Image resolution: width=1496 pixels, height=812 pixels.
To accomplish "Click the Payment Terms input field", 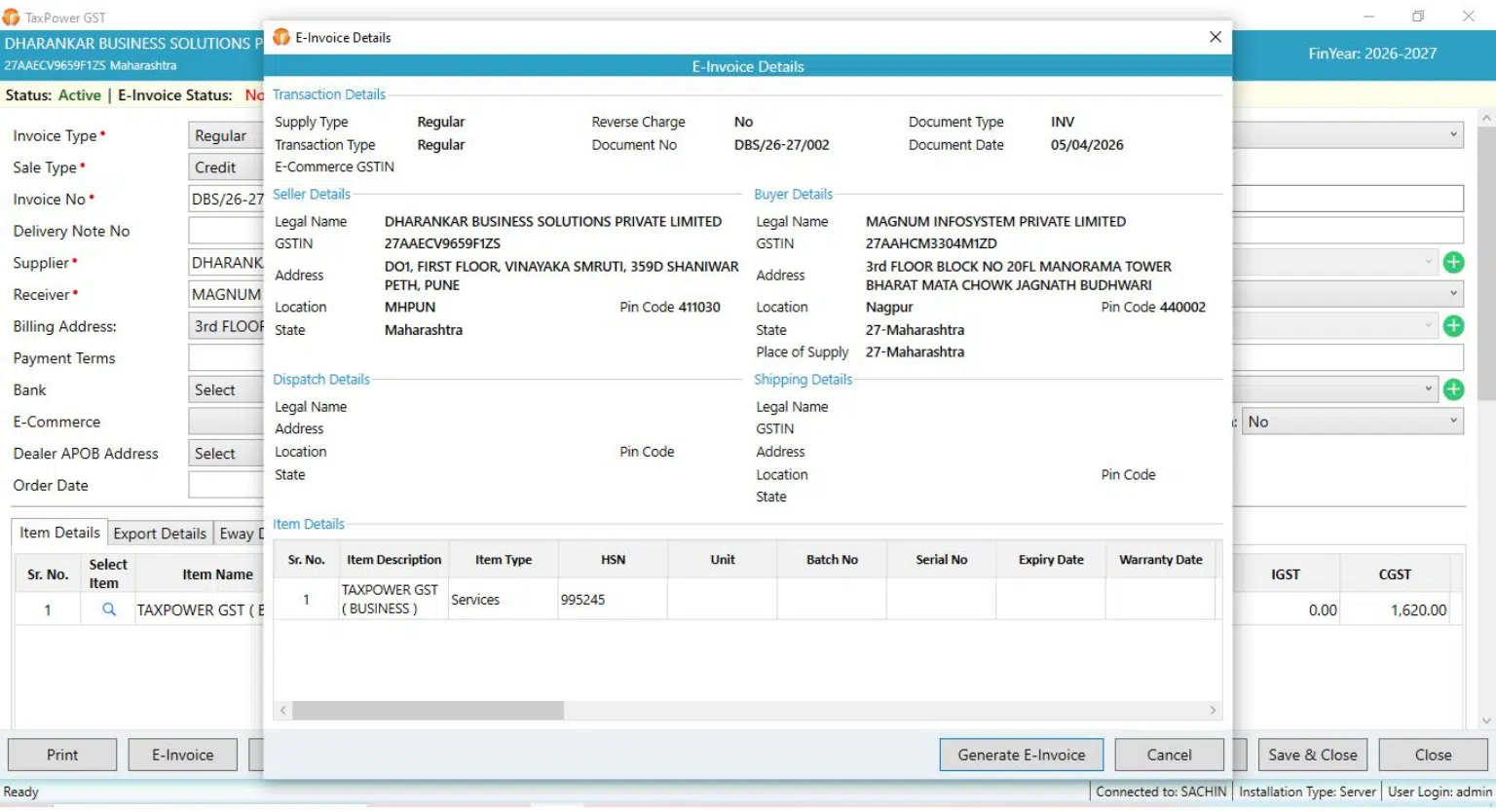I will tap(226, 358).
